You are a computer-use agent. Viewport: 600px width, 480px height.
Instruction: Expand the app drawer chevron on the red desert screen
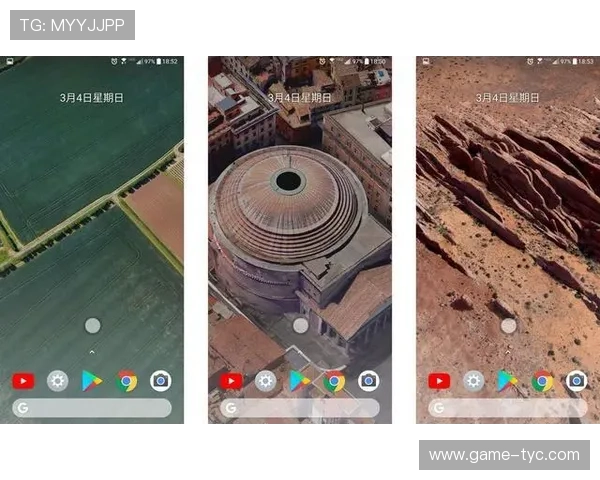[x=508, y=351]
